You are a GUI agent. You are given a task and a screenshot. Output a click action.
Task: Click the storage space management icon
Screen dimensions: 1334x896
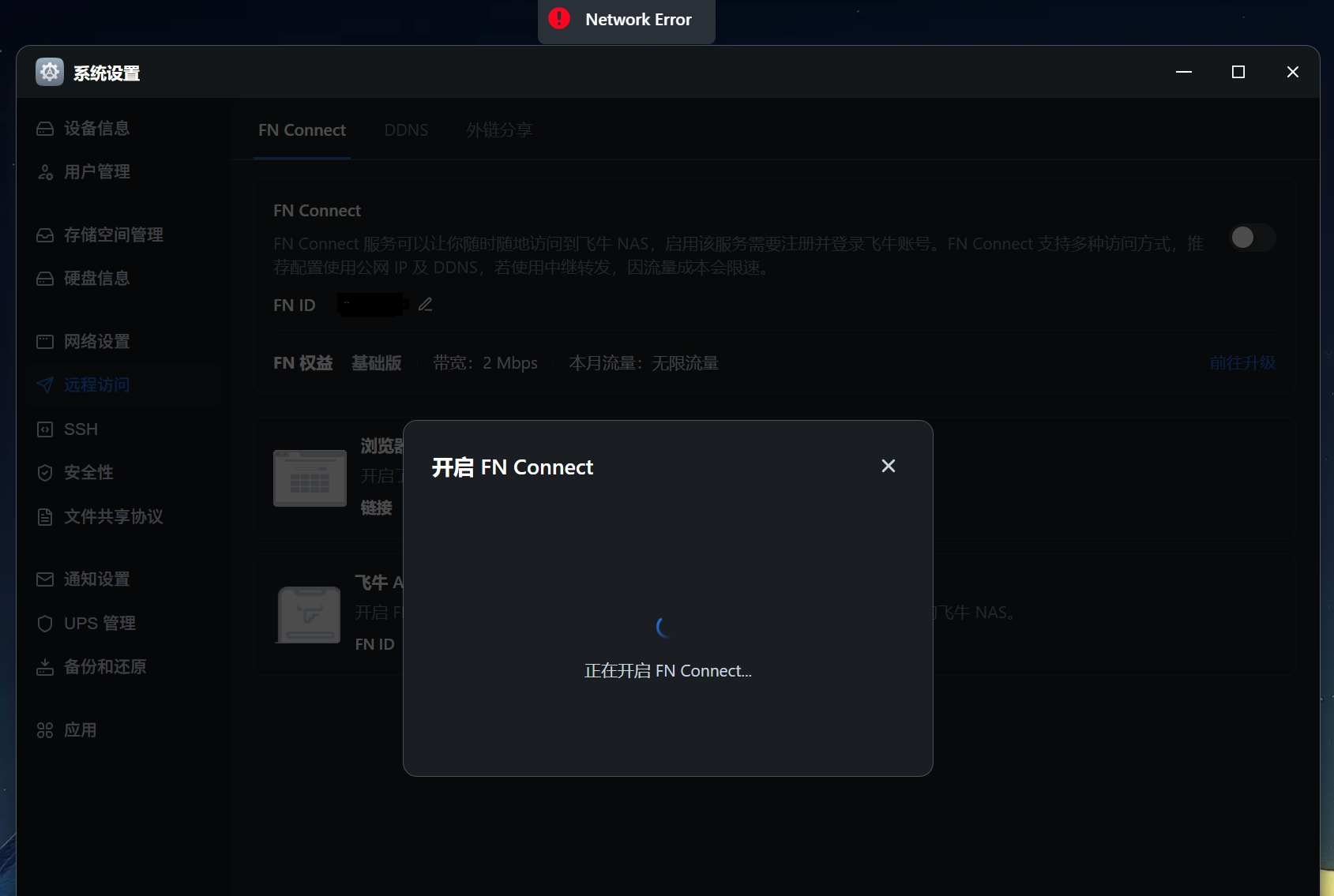(45, 235)
